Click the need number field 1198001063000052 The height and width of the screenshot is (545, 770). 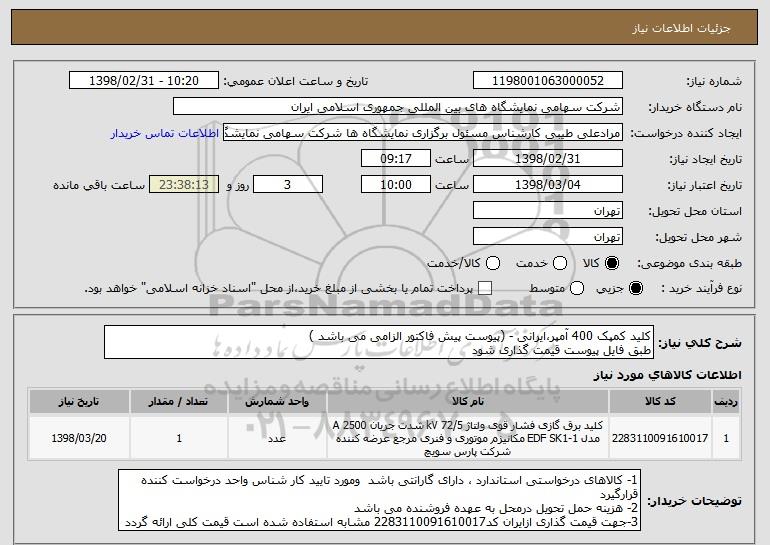coord(548,81)
